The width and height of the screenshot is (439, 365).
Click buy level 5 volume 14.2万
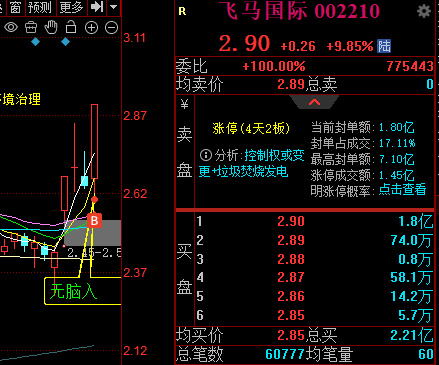tap(412, 297)
